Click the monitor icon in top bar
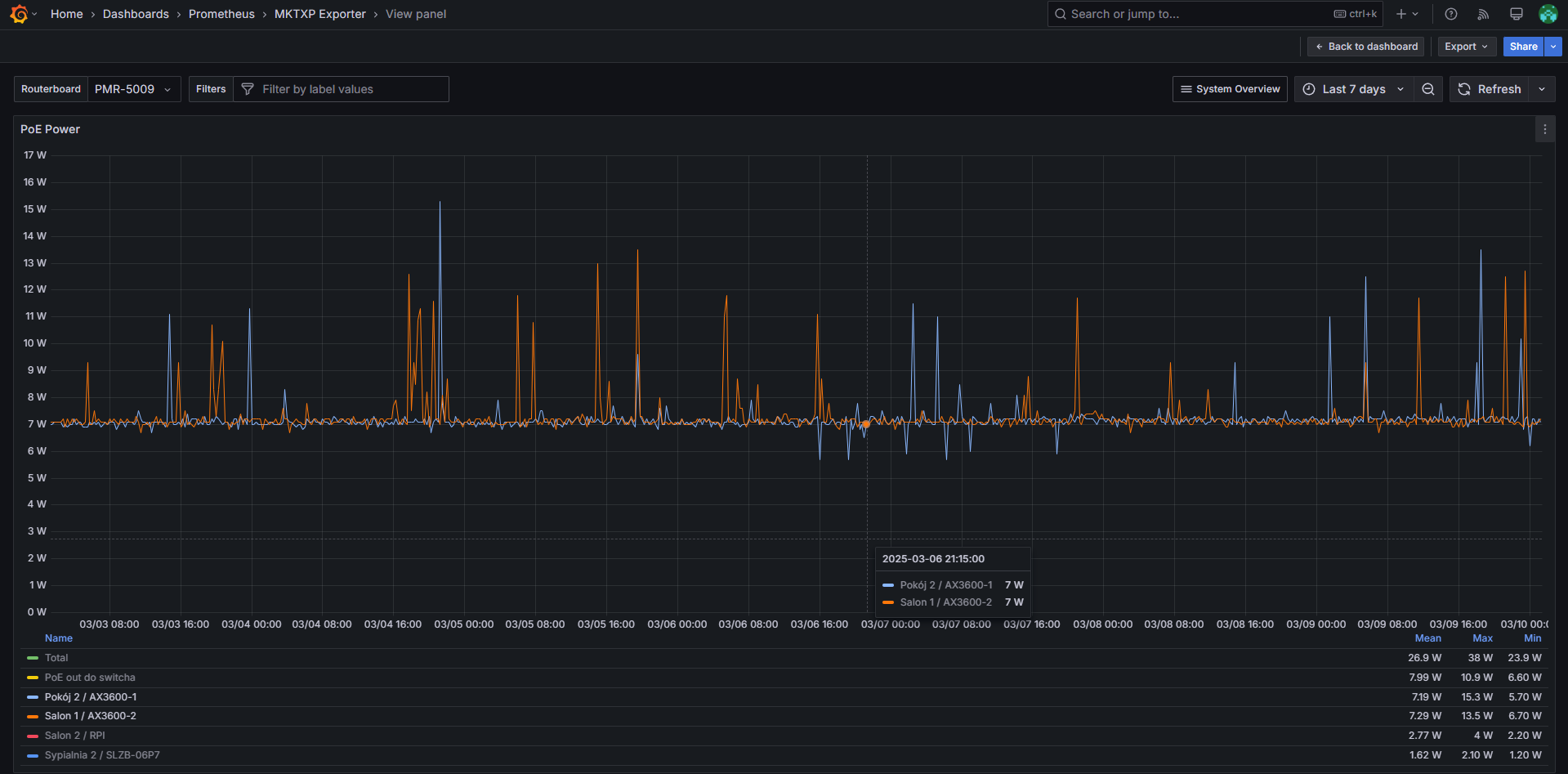The image size is (1568, 774). [x=1516, y=14]
